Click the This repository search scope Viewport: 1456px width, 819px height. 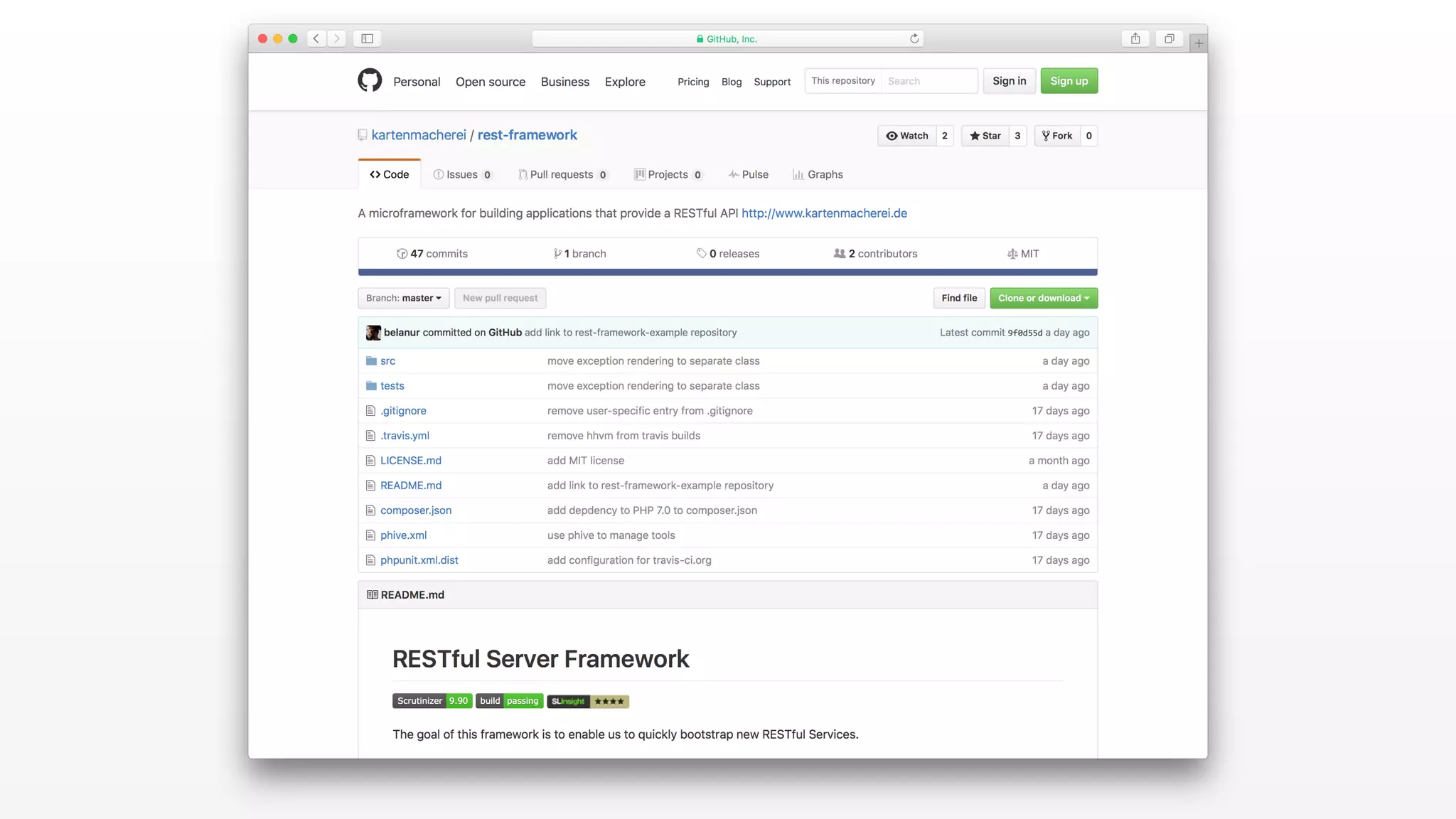[843, 81]
